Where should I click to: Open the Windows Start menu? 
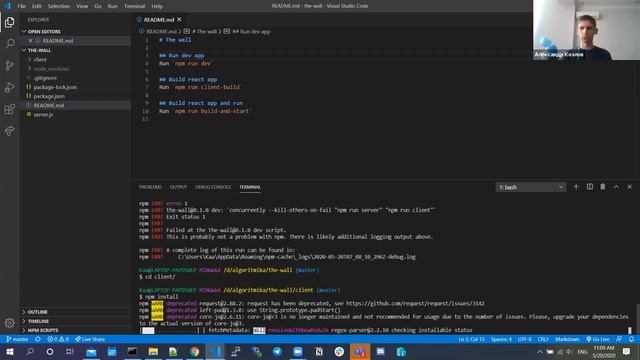[x=9, y=351]
